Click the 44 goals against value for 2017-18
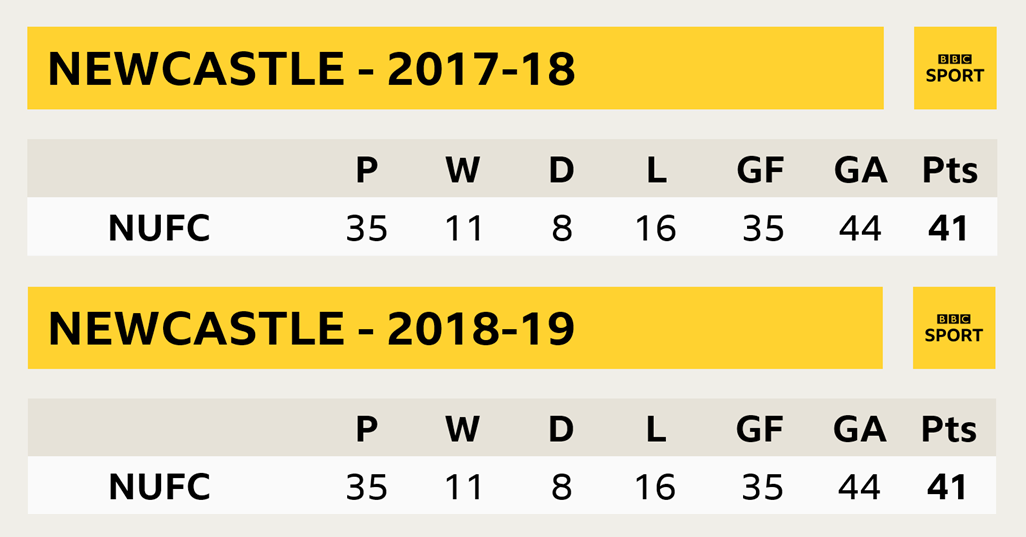Viewport: 1026px width, 537px height. point(860,228)
